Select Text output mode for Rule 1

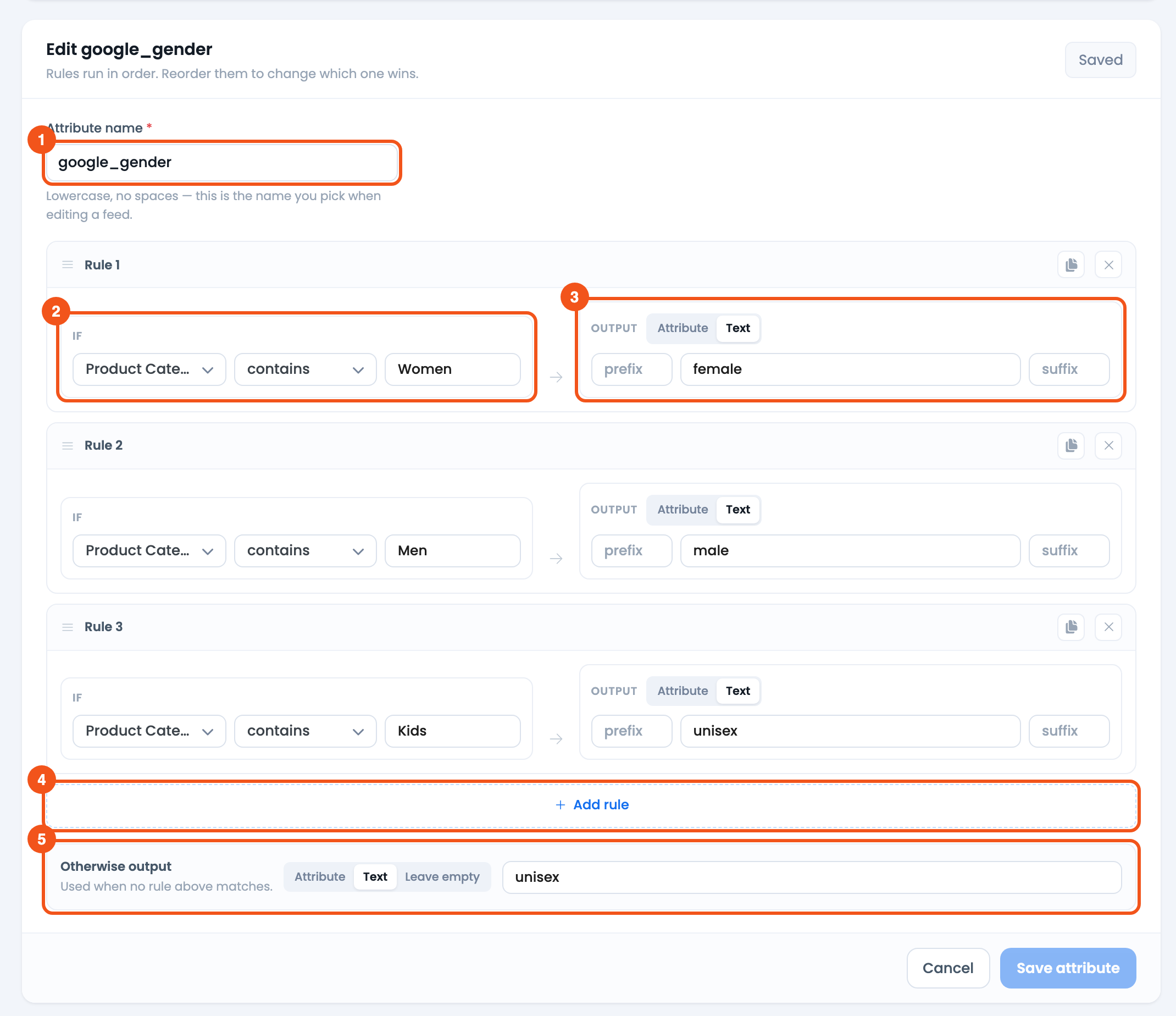738,328
